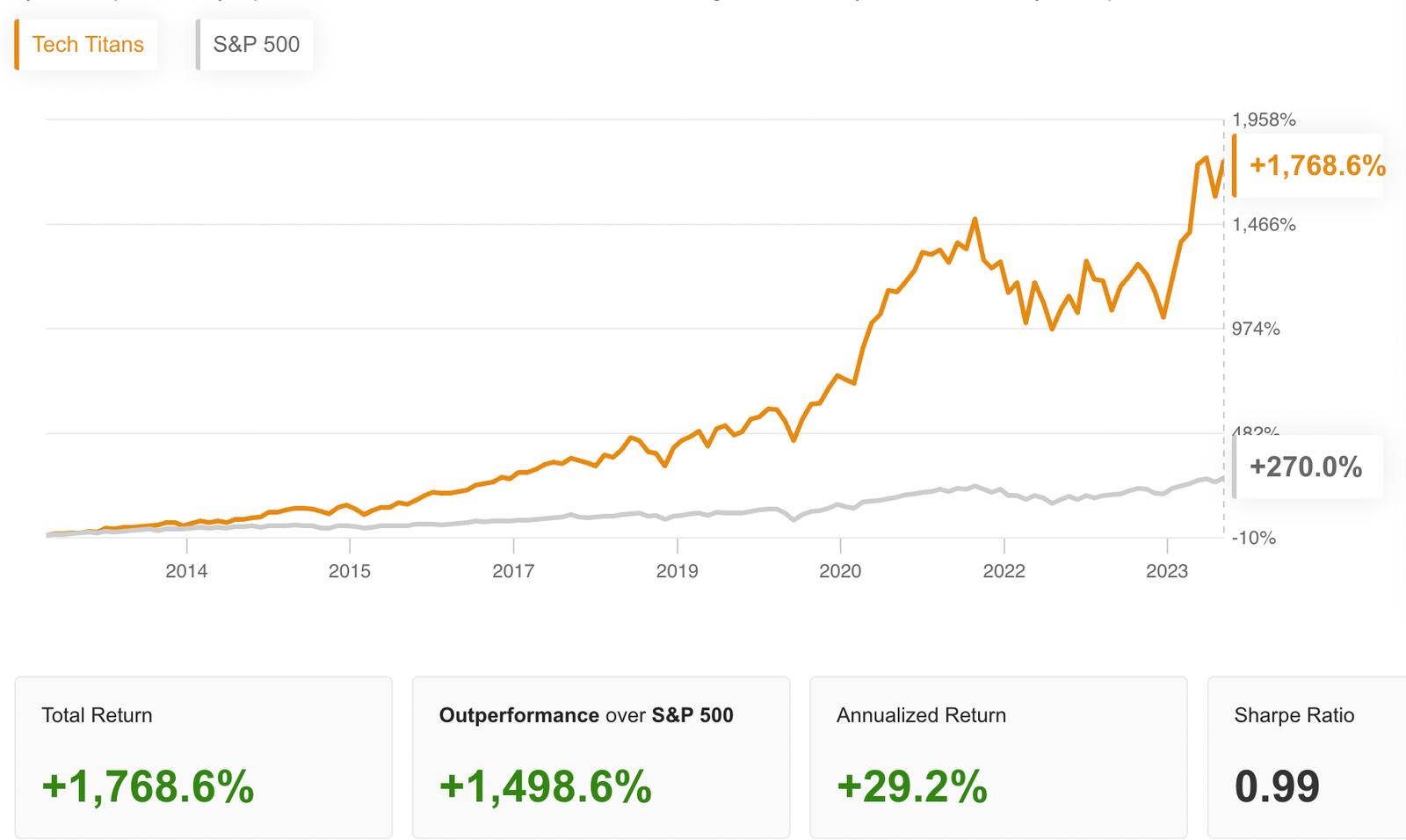The image size is (1406, 840).
Task: Click the 1,958% gridline label
Action: (1264, 119)
